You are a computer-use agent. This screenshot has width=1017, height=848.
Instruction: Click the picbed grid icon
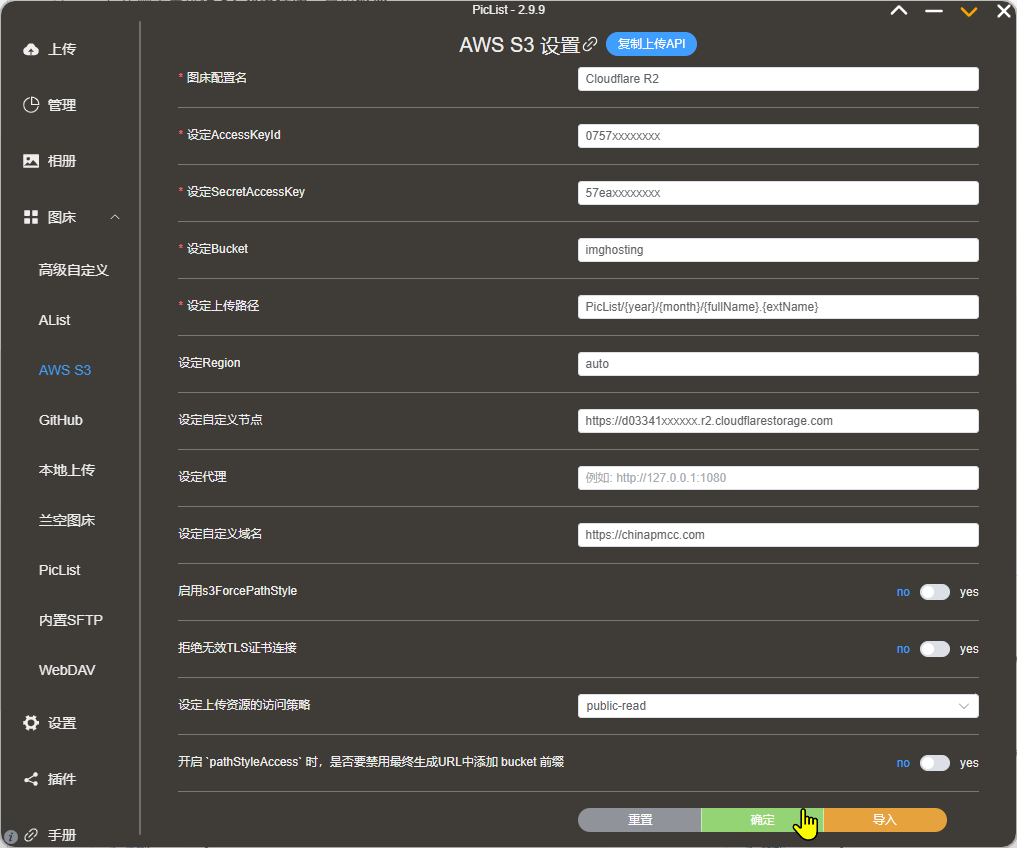[x=31, y=217]
